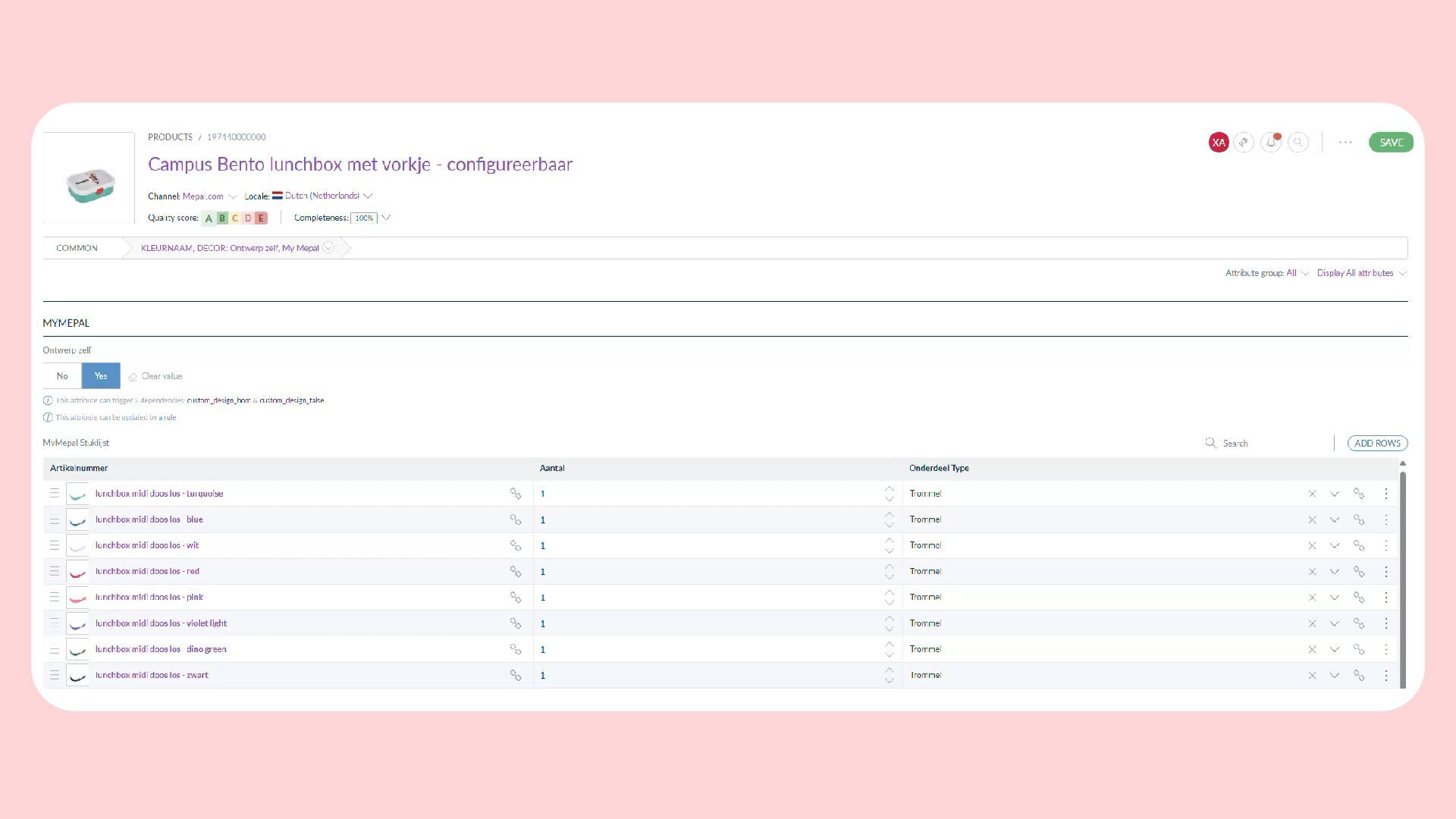Screen dimensions: 1456x819
Task: Open Onderdeel Type dropdown for pink row
Action: (1334, 598)
